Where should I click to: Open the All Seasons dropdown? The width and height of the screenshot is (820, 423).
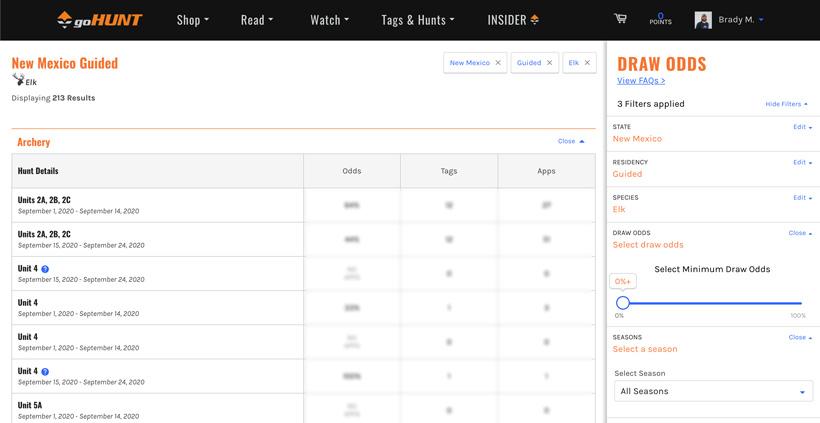click(x=712, y=392)
